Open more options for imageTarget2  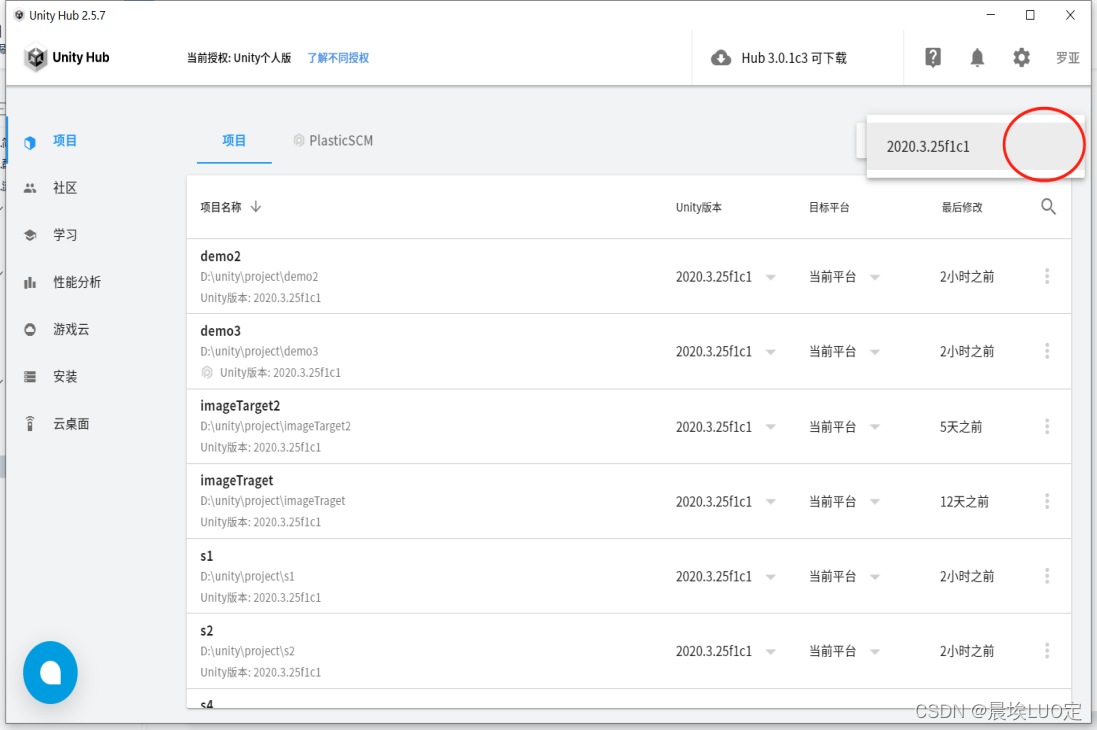click(x=1047, y=426)
